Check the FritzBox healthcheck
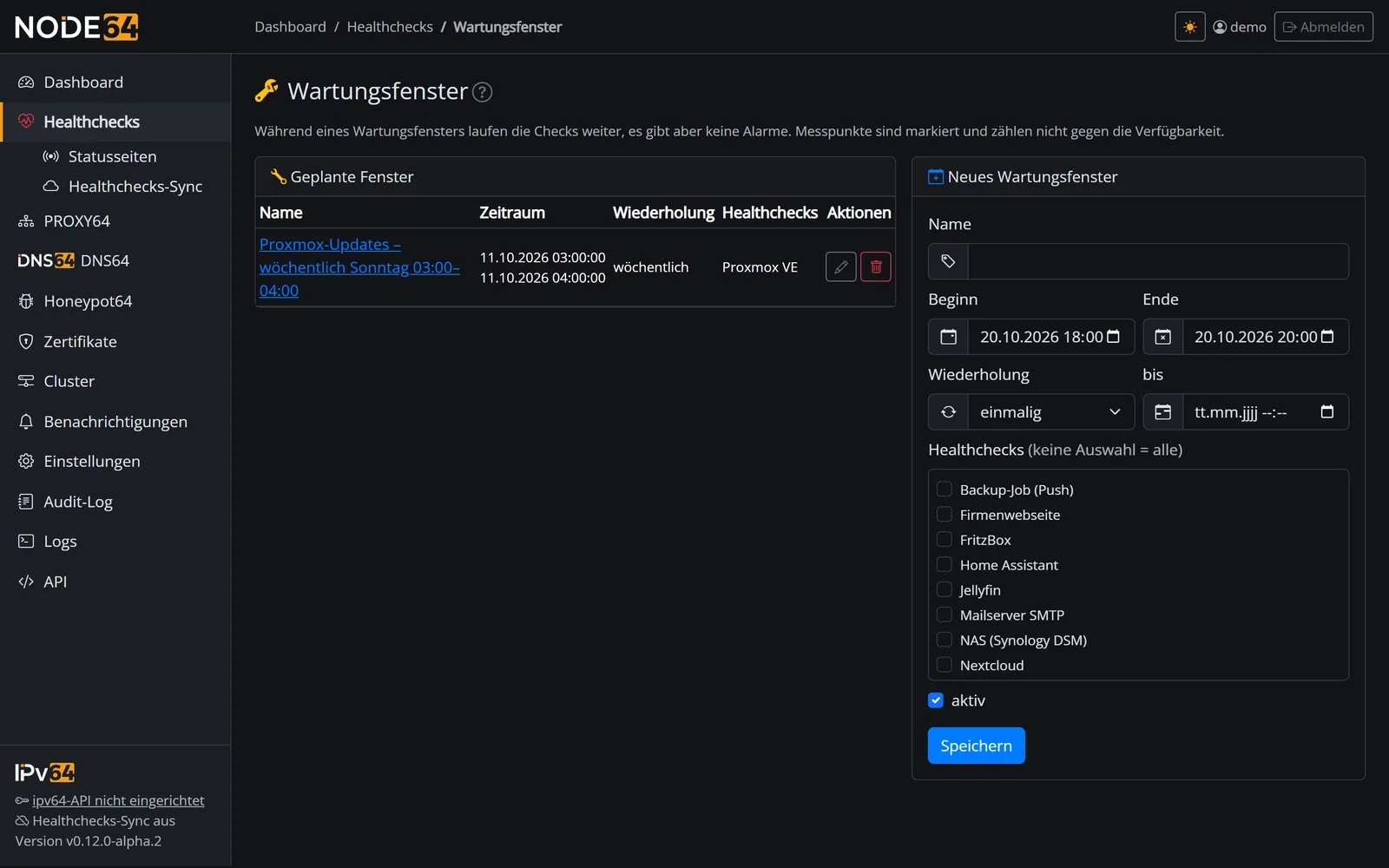 (x=945, y=540)
